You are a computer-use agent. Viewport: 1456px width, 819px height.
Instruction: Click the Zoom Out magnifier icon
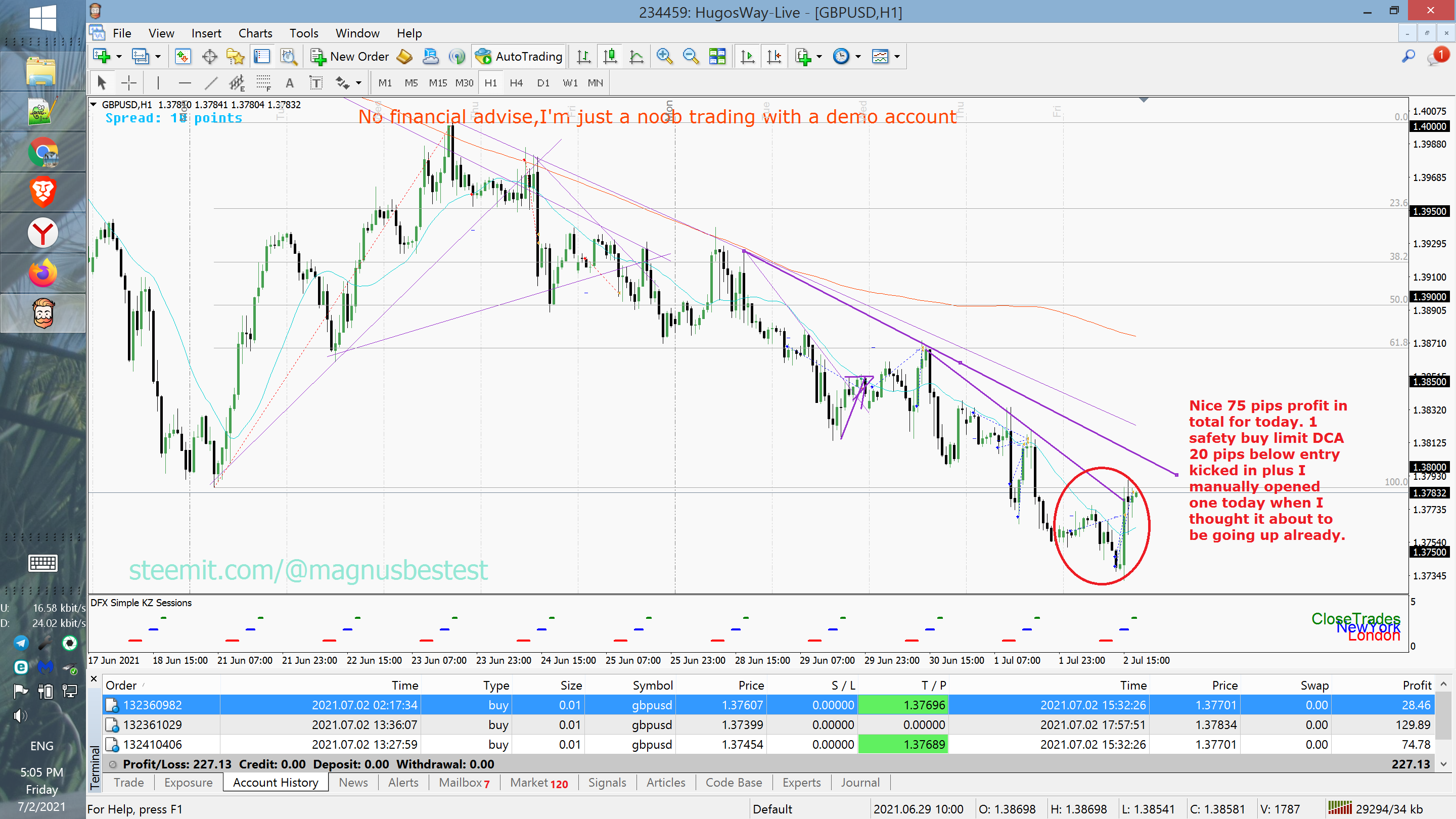[690, 57]
